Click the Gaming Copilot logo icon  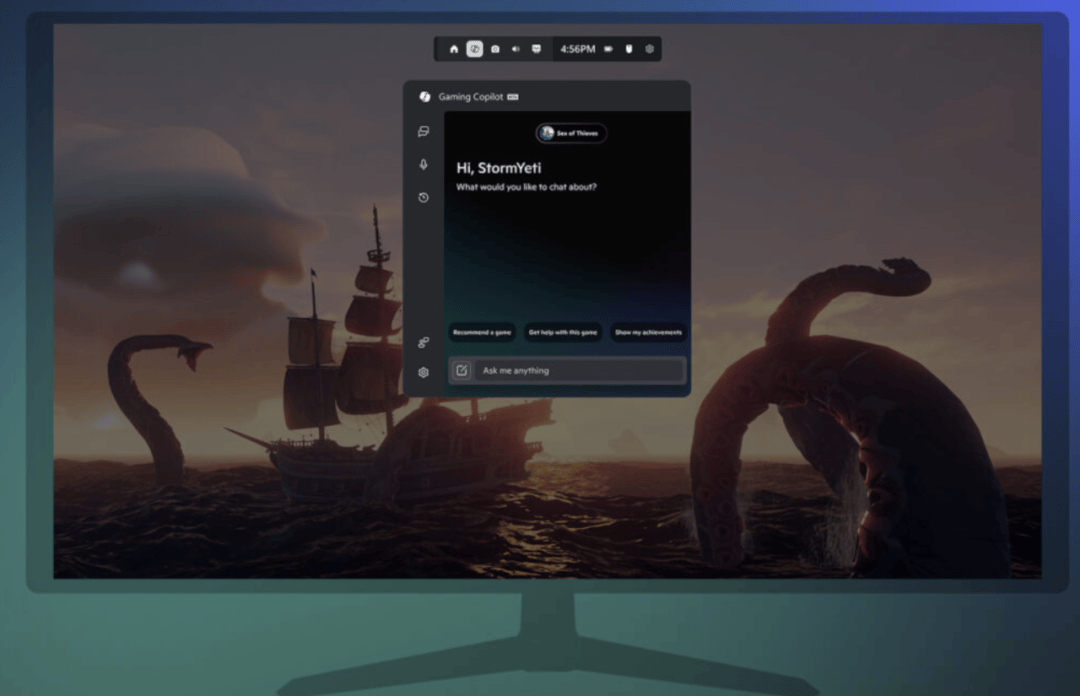coord(424,97)
